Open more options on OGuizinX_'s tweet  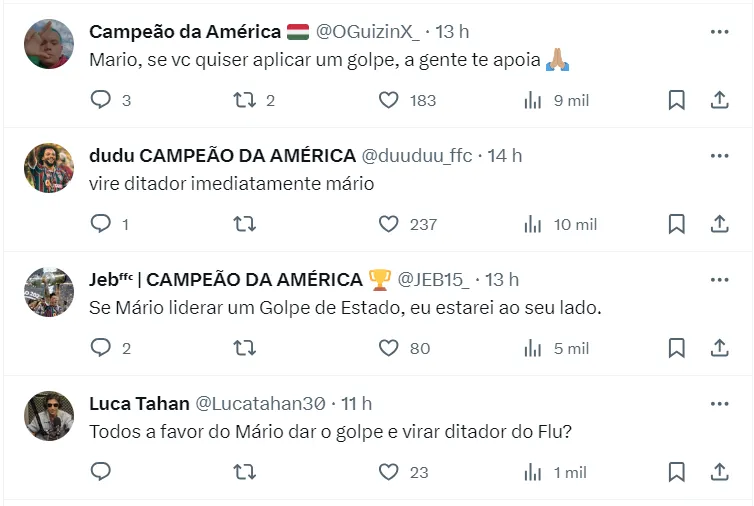tap(719, 32)
